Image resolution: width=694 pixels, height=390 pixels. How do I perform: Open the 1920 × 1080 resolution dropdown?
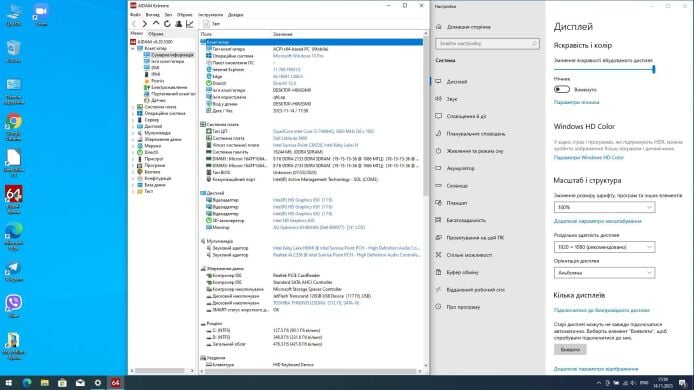[604, 247]
